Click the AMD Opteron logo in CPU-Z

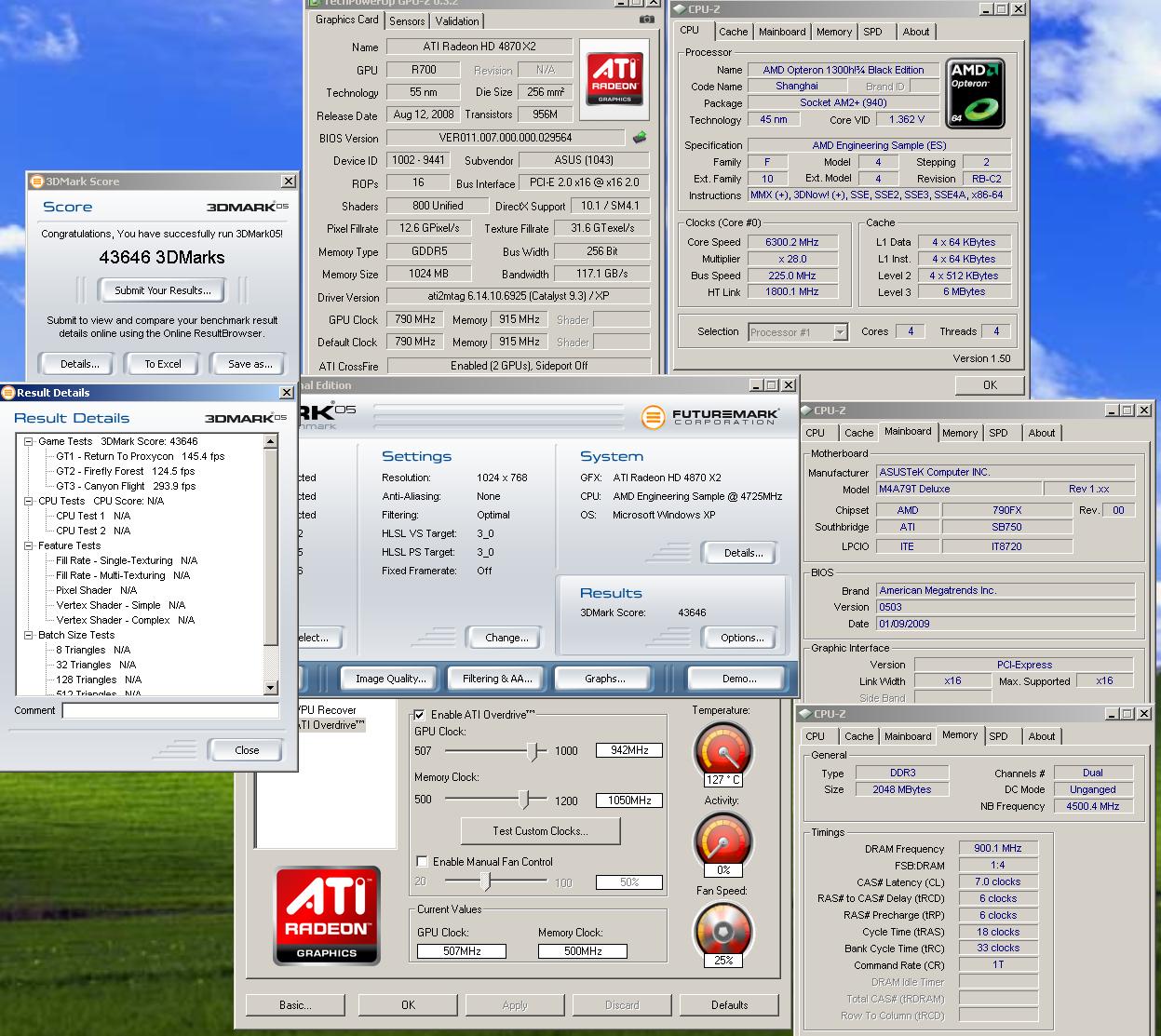(x=976, y=93)
